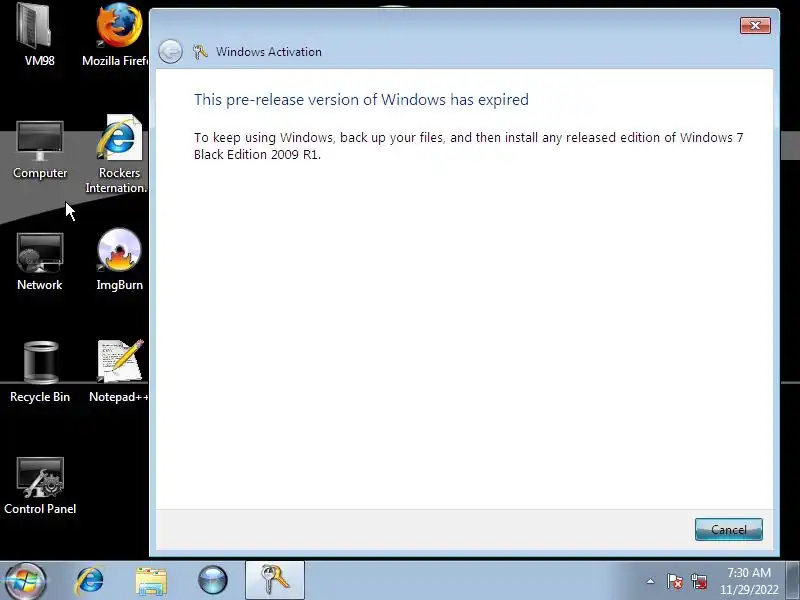
Task: Open the Action Center flag tray icon
Action: (x=674, y=581)
